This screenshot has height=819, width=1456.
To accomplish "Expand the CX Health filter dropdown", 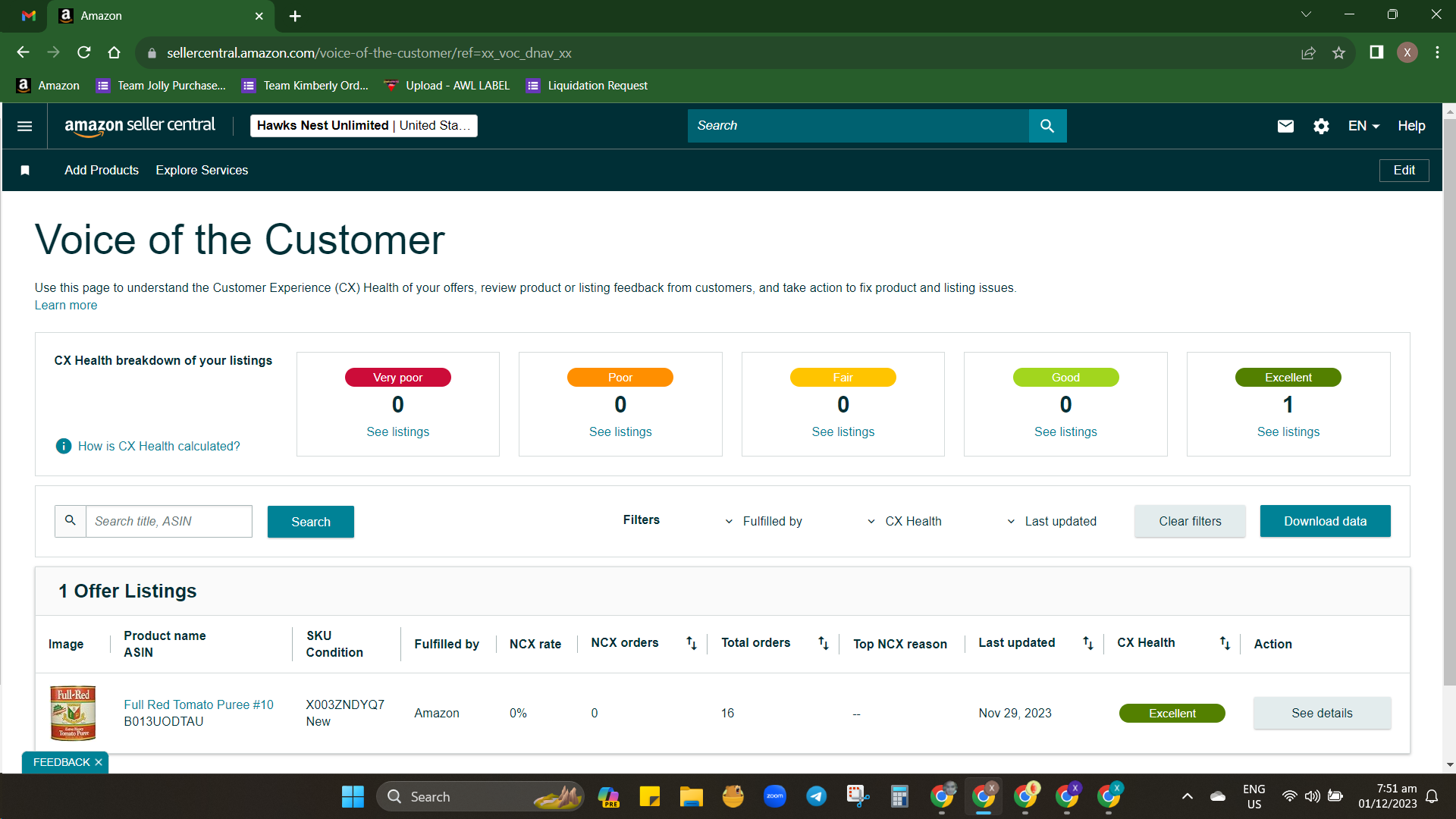I will [904, 522].
